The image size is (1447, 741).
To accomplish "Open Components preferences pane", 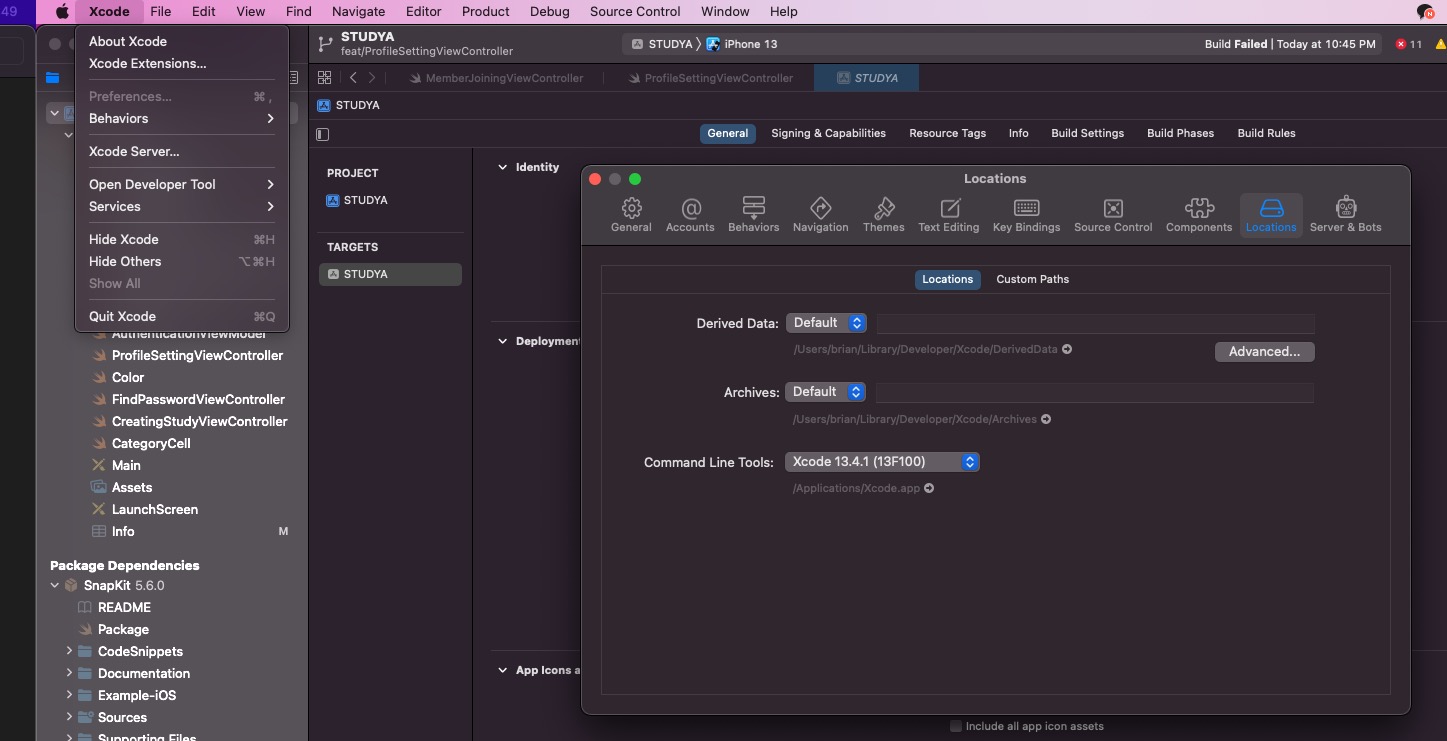I will pyautogui.click(x=1199, y=214).
